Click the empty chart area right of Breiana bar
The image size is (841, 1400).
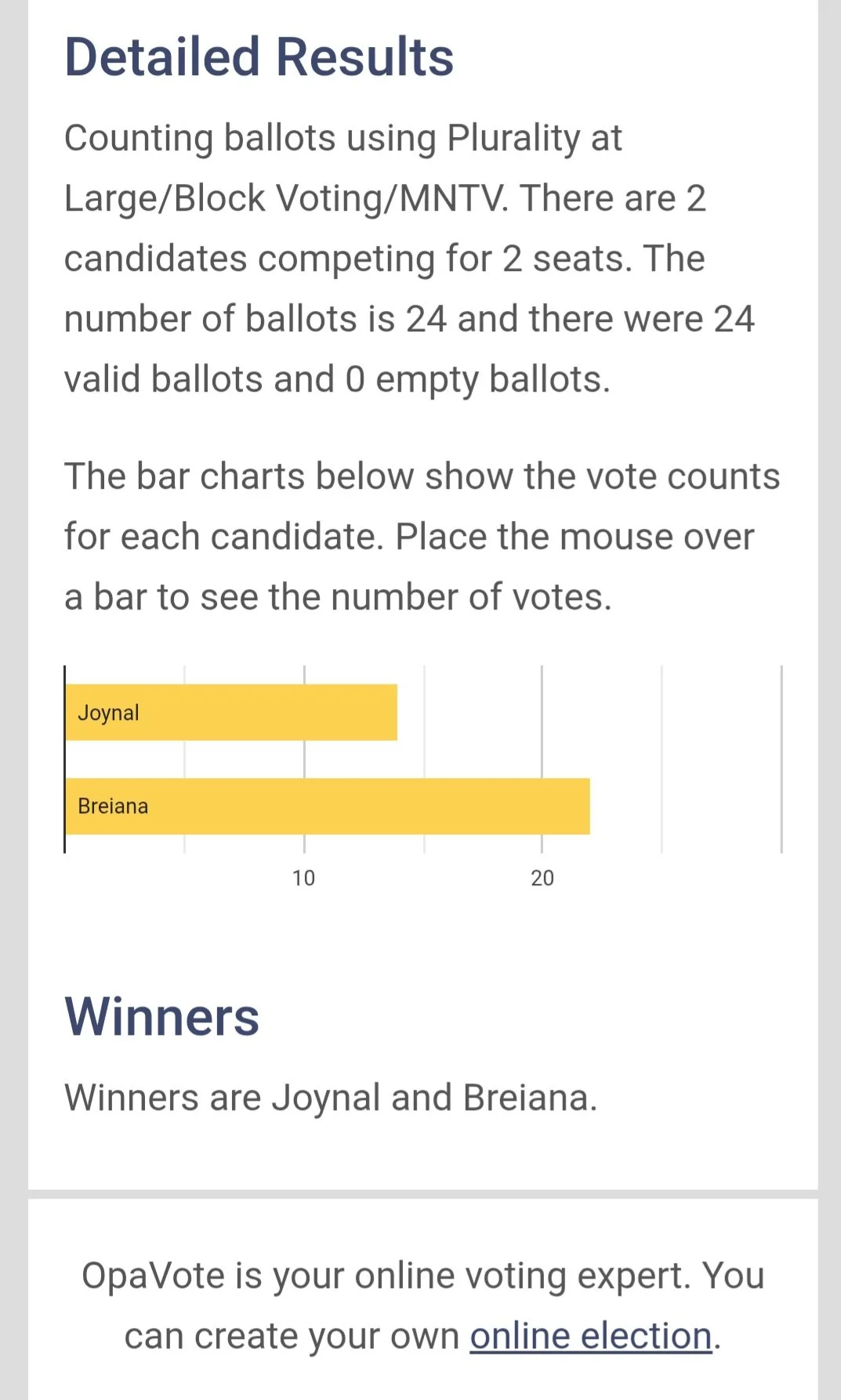click(686, 806)
